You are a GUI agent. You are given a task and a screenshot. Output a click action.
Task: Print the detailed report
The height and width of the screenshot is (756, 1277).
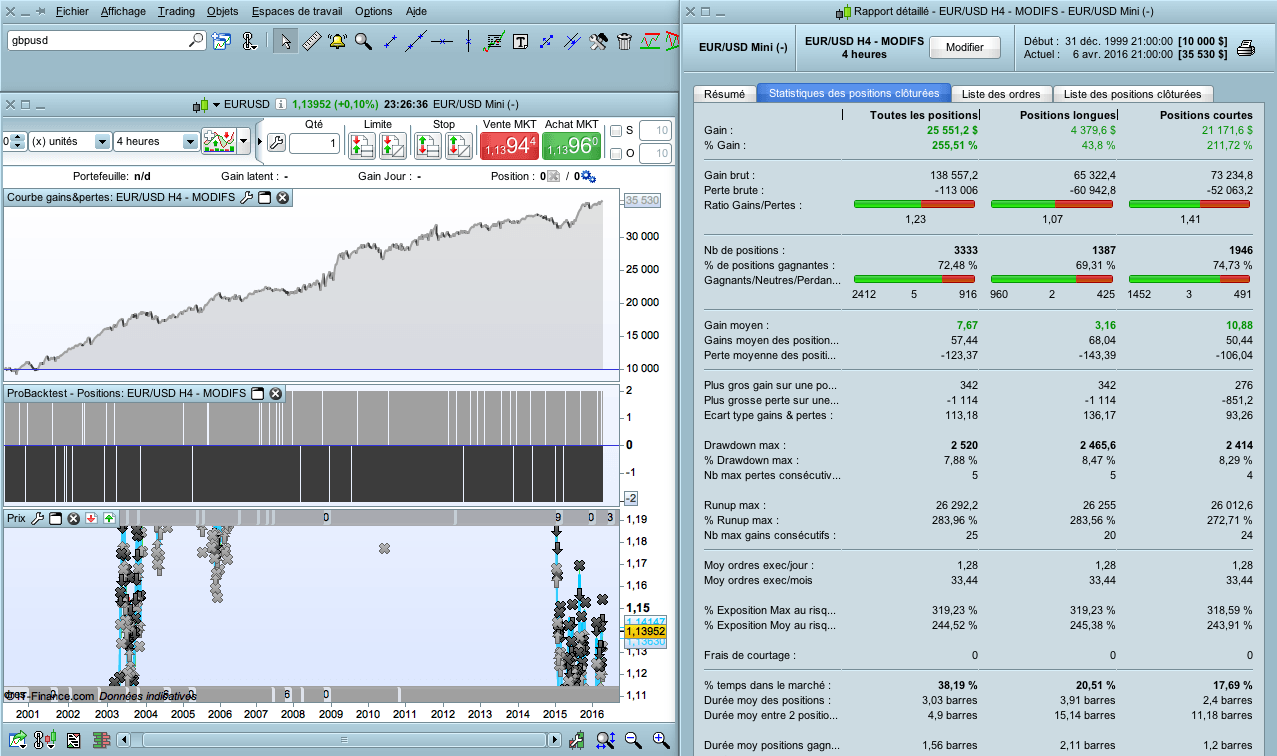point(1246,48)
